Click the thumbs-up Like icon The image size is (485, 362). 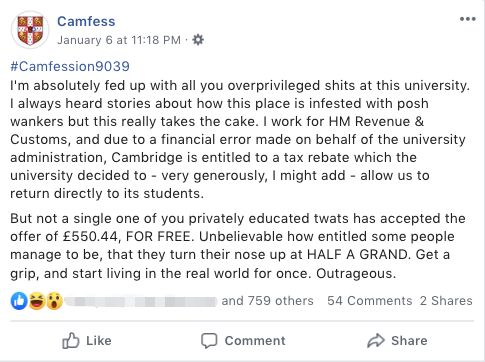[71, 341]
